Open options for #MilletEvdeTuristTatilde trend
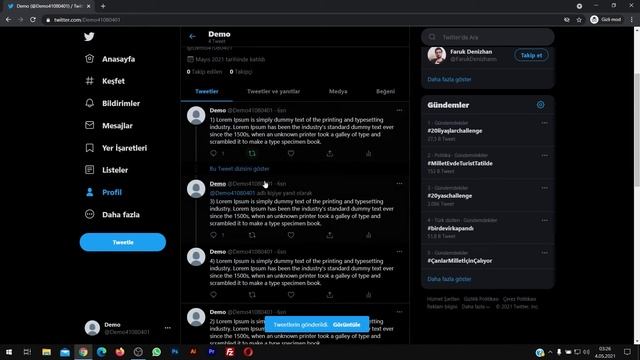 544,156
